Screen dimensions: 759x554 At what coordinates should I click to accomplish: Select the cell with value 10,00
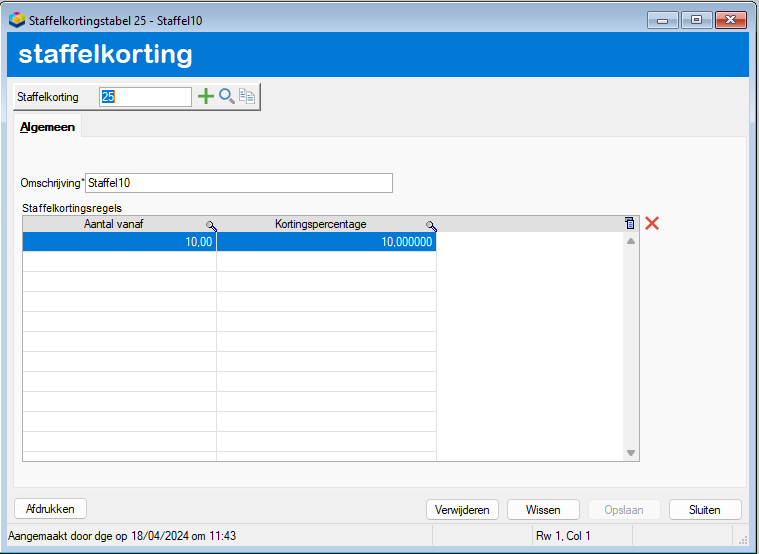point(120,242)
